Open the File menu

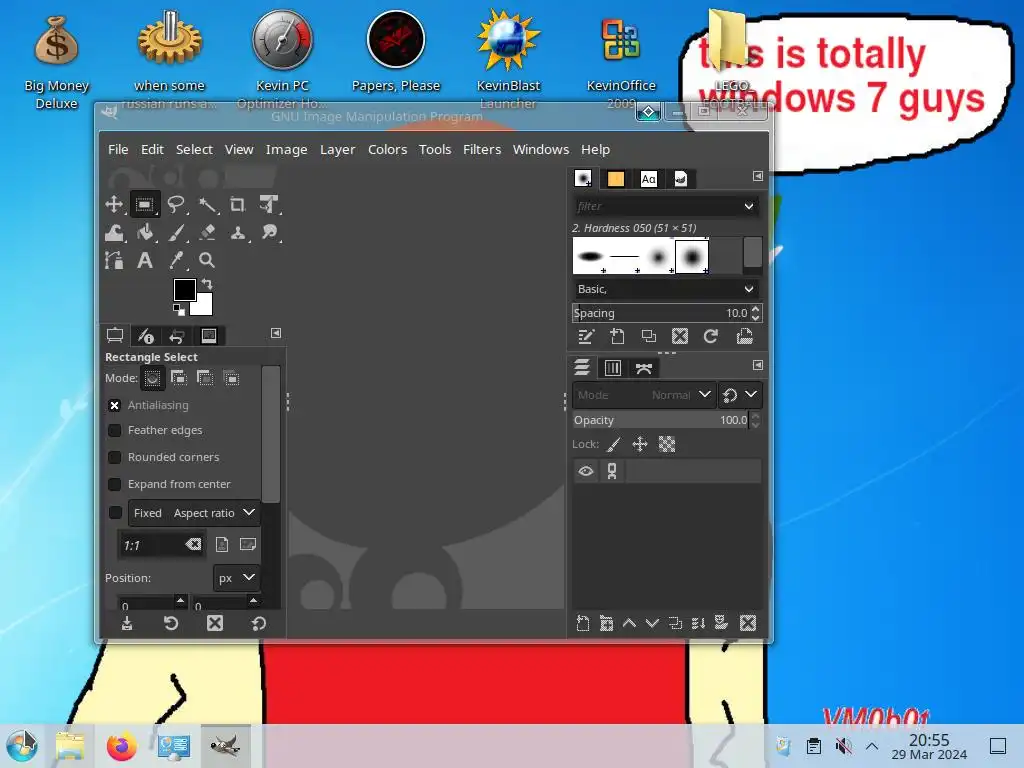pos(118,150)
